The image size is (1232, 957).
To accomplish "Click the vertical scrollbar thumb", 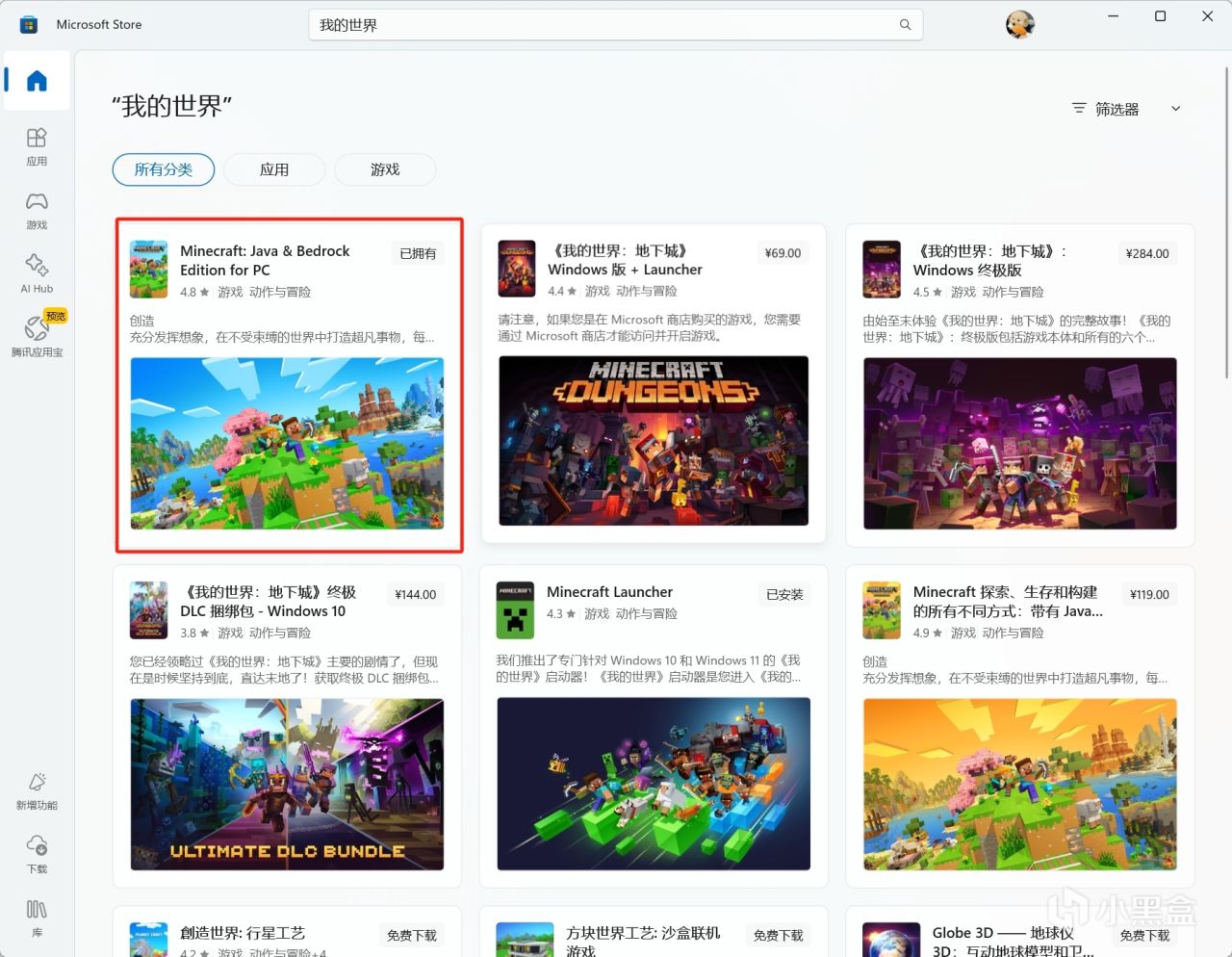I will [x=1226, y=223].
